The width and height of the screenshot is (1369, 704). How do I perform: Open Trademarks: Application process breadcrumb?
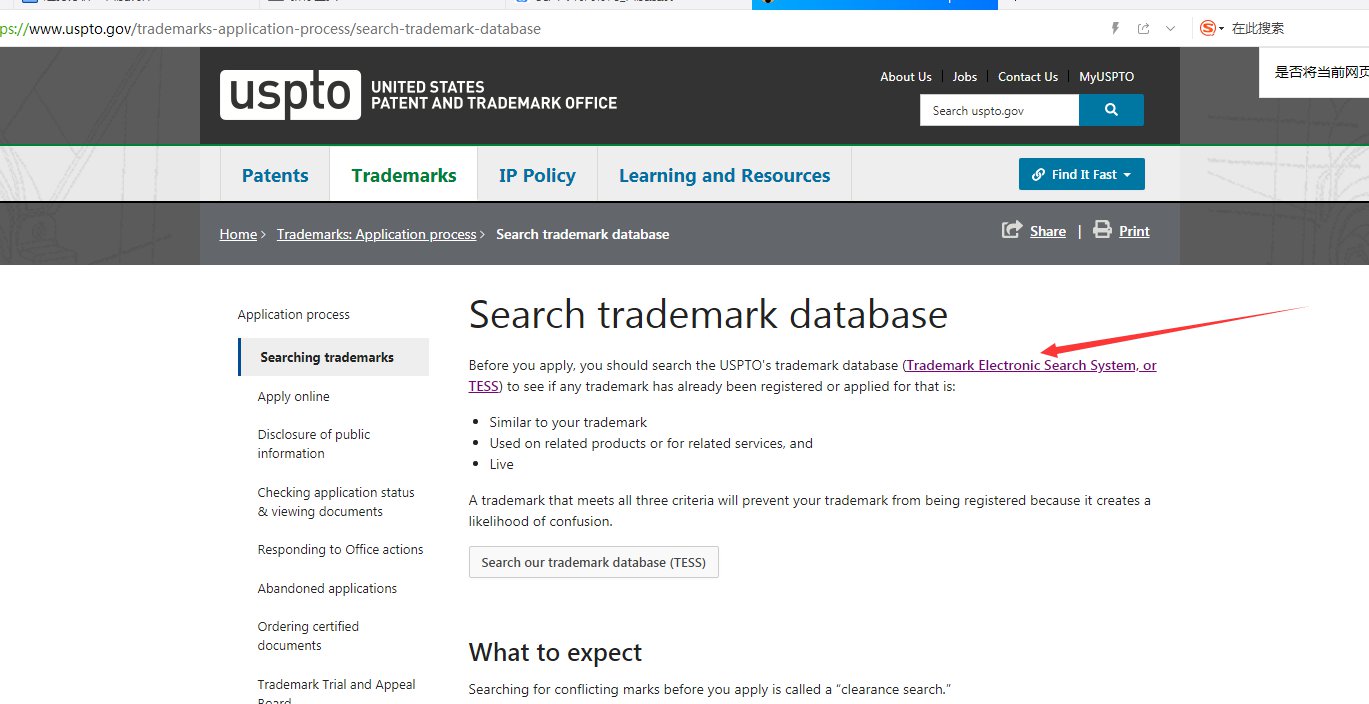coord(377,234)
